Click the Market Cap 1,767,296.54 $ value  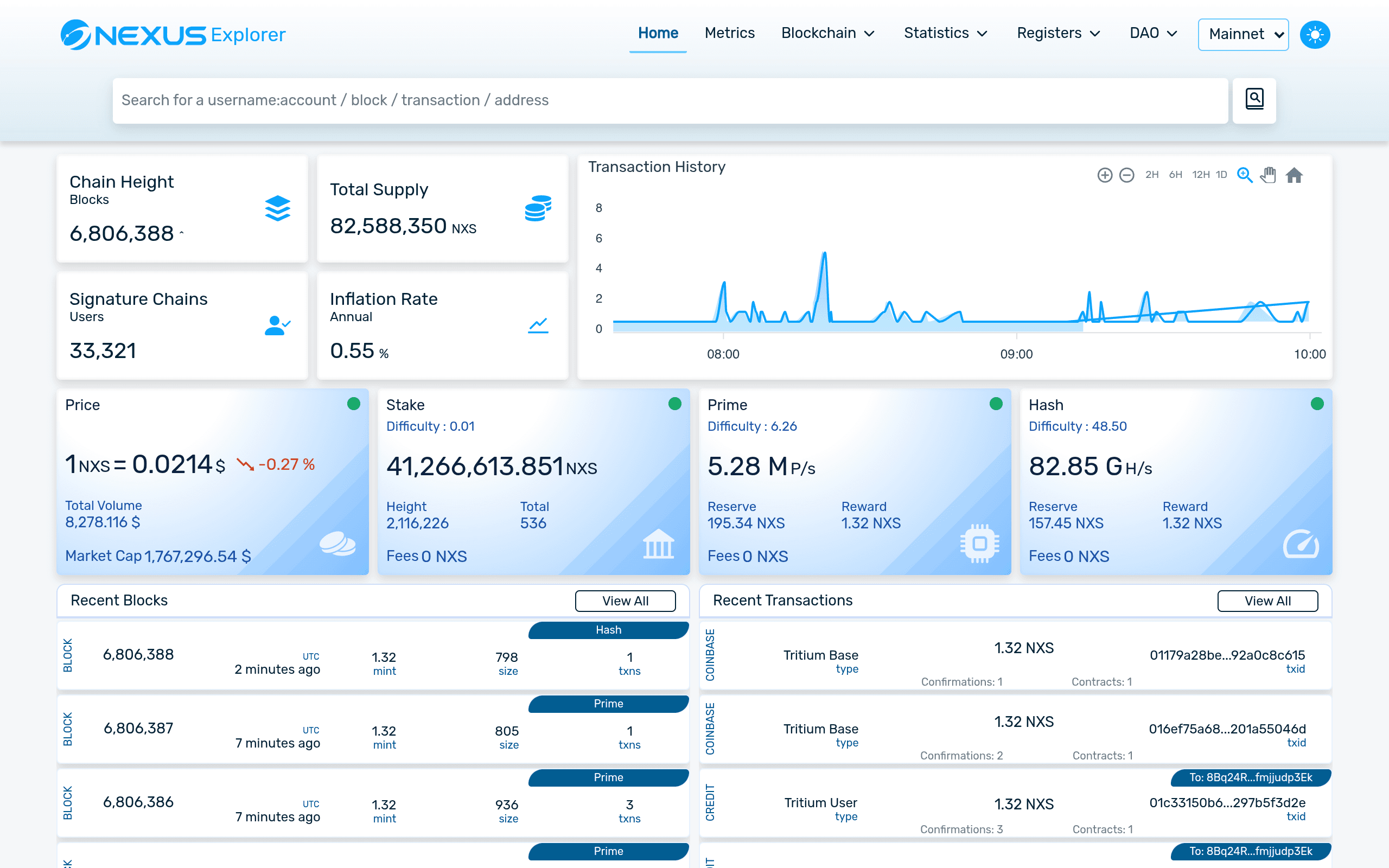point(197,556)
